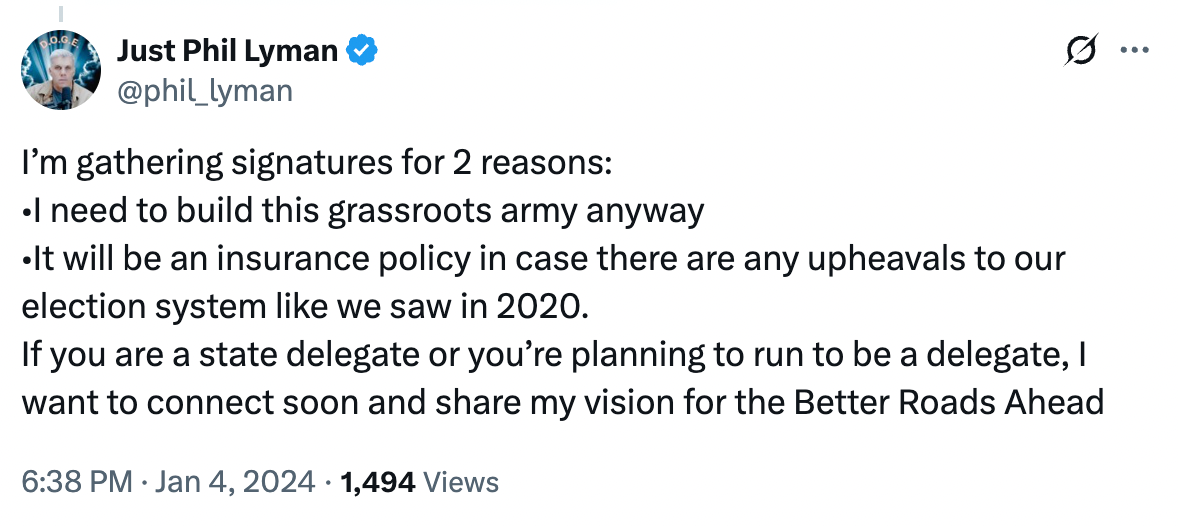Screen dimensions: 1178x526
Task: Click the word Views beside 1,494
Action: (461, 482)
